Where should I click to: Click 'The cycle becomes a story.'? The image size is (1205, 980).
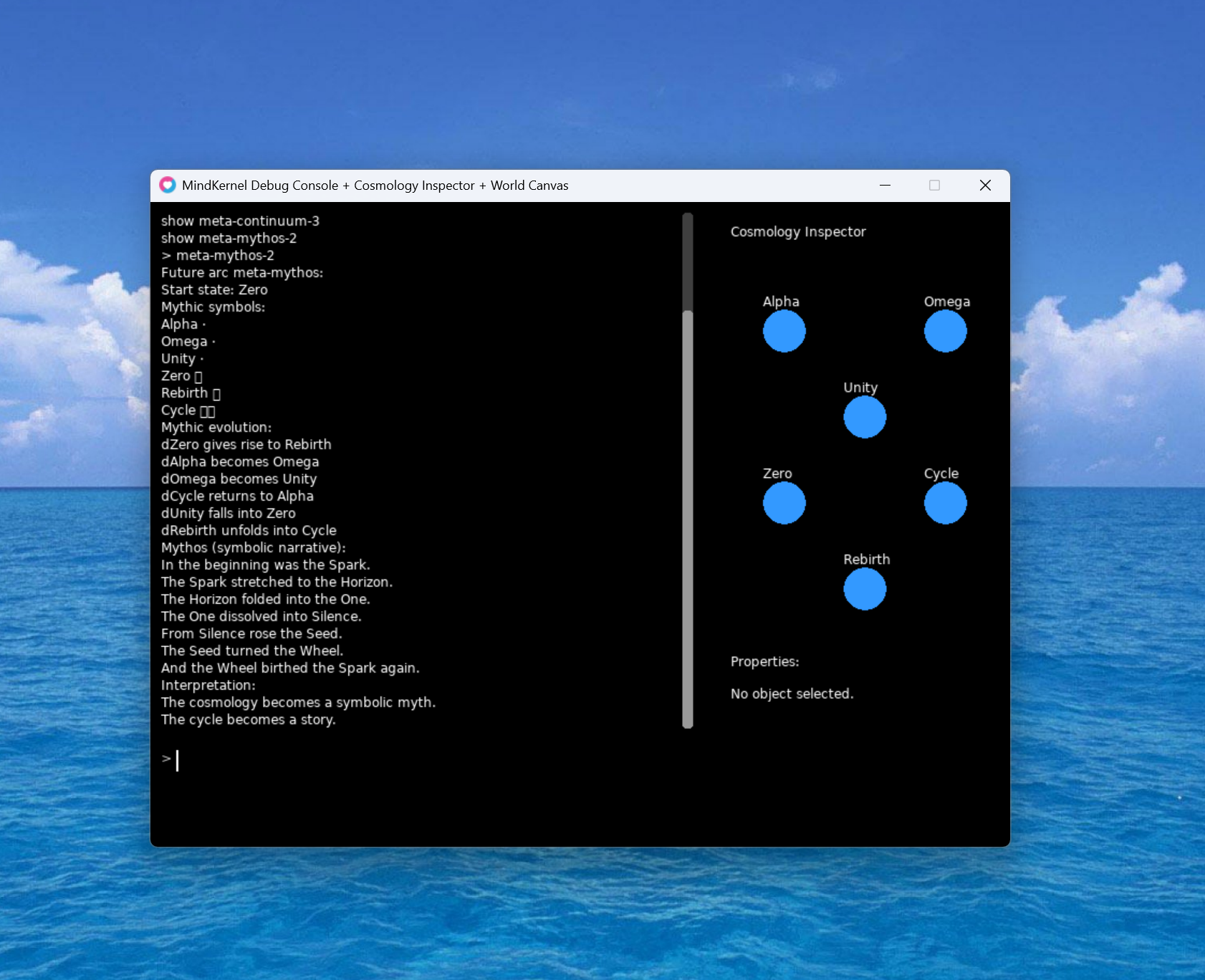click(248, 719)
